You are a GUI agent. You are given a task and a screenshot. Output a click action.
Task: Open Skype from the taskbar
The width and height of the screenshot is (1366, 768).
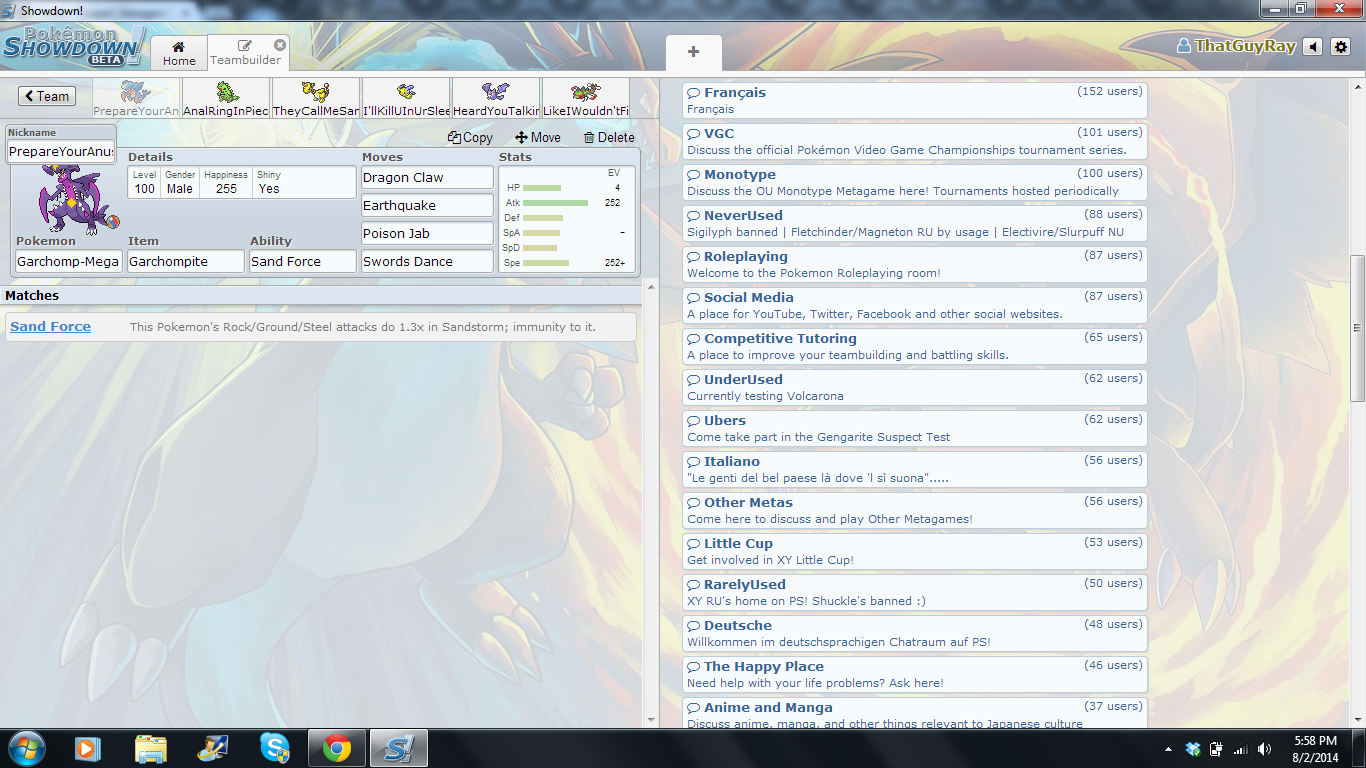click(x=274, y=748)
